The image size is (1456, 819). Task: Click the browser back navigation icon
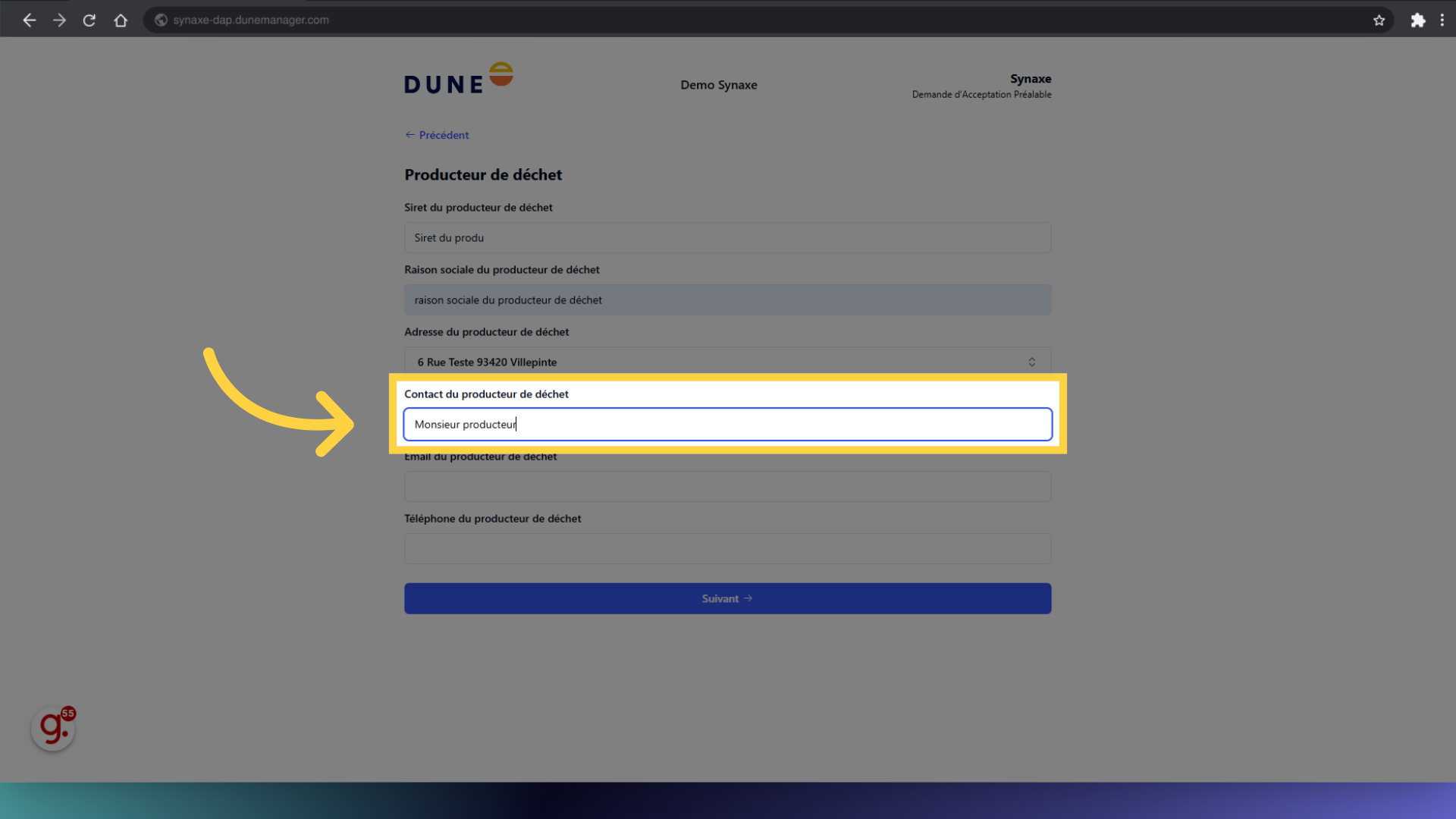click(x=29, y=20)
